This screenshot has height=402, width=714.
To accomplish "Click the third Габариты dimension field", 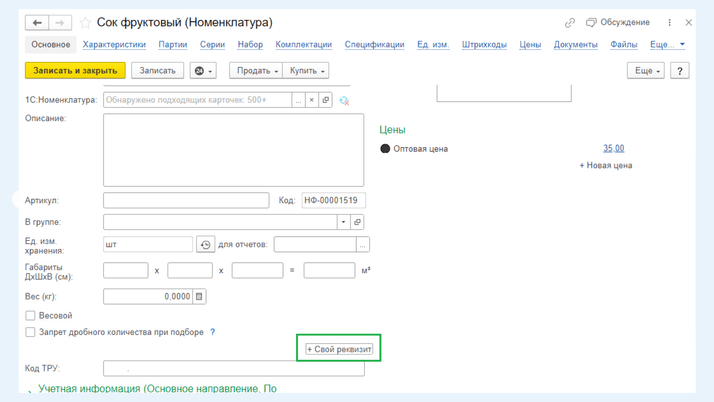I will click(257, 270).
